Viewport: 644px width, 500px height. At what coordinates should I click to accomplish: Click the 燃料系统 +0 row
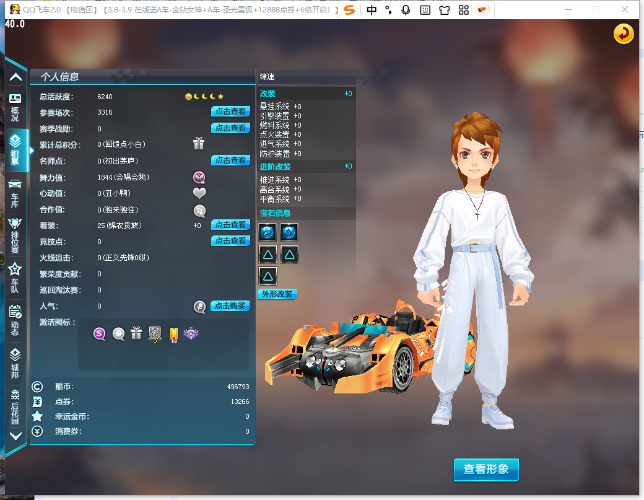pos(281,125)
